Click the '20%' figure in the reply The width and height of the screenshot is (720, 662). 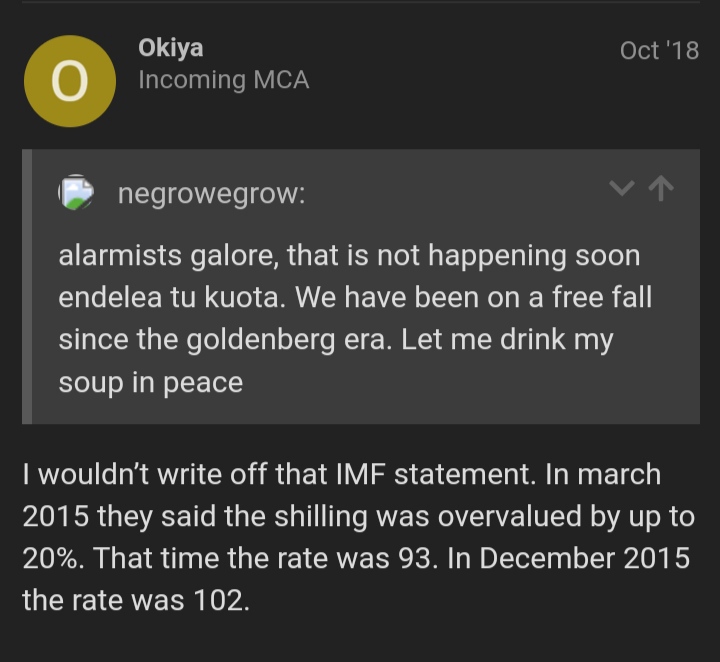pyautogui.click(x=54, y=558)
